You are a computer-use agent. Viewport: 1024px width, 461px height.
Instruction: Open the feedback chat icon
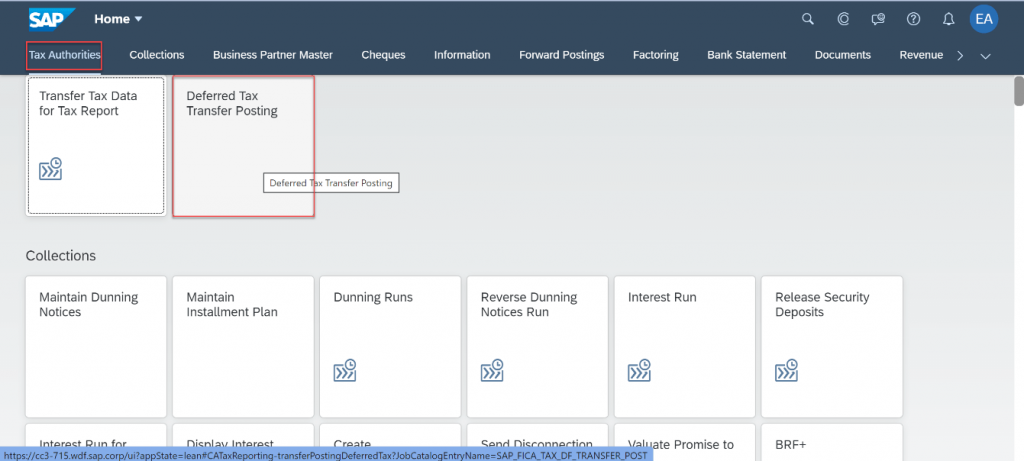coord(878,19)
